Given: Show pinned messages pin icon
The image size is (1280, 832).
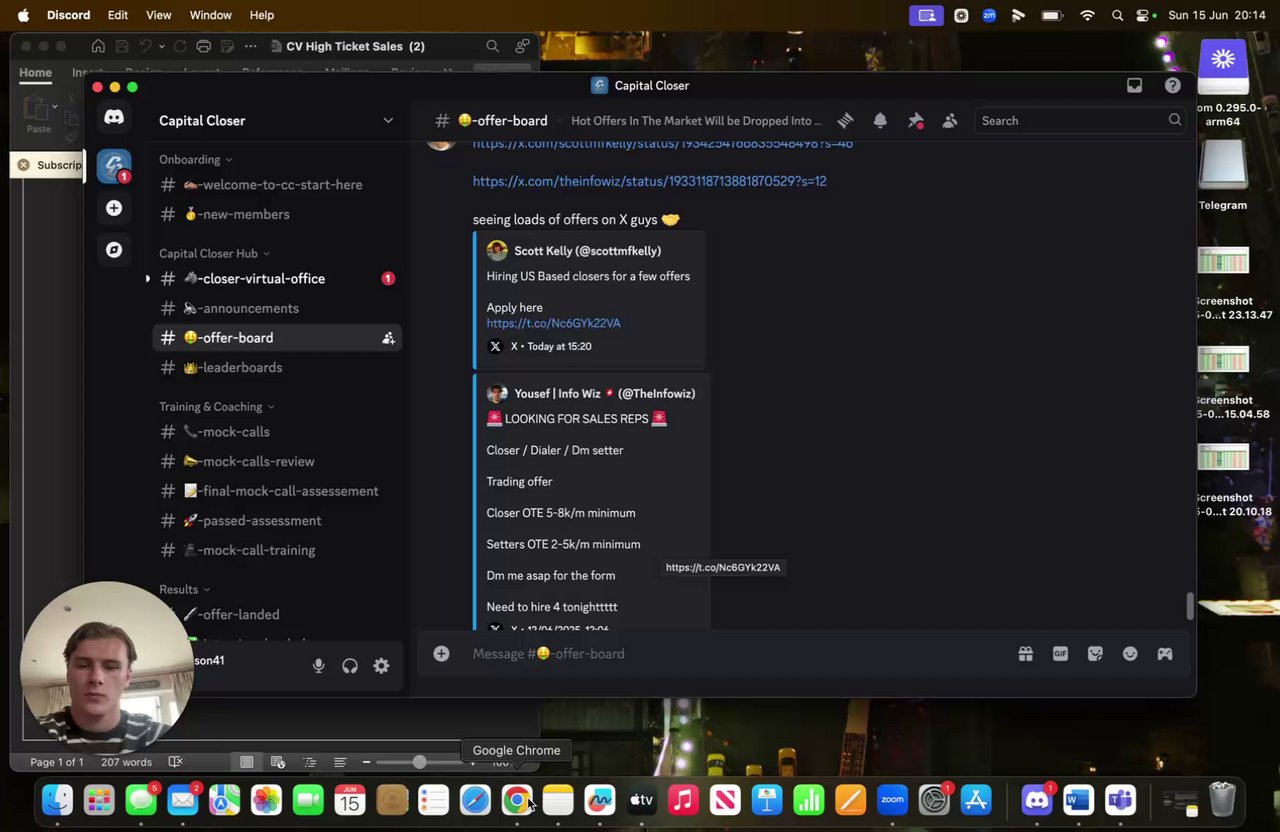Looking at the screenshot, I should tap(915, 120).
